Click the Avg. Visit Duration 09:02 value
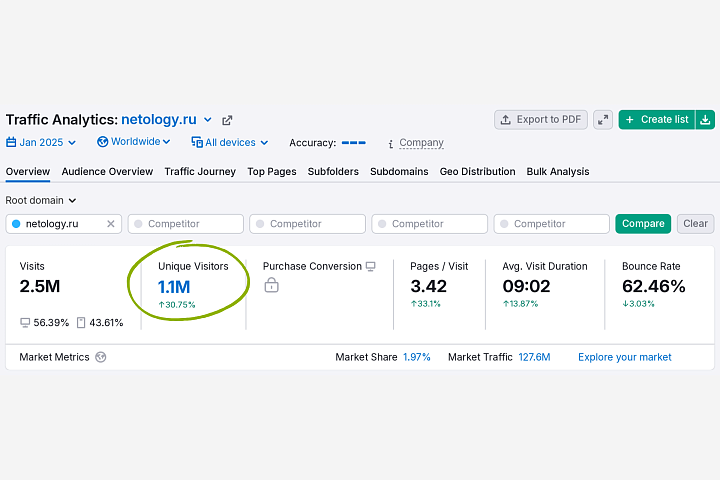Screen dimensions: 720x480 (526, 286)
